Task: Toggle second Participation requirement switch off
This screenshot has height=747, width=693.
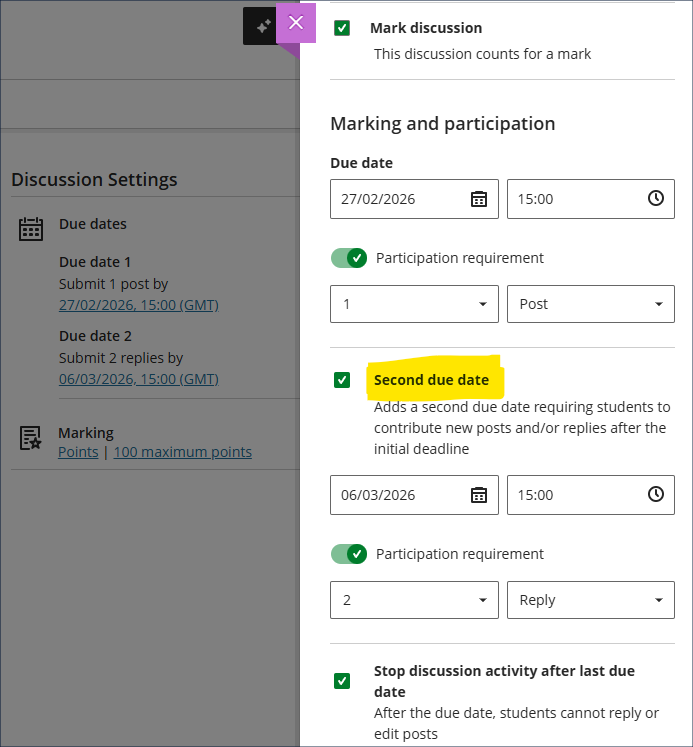Action: tap(349, 554)
